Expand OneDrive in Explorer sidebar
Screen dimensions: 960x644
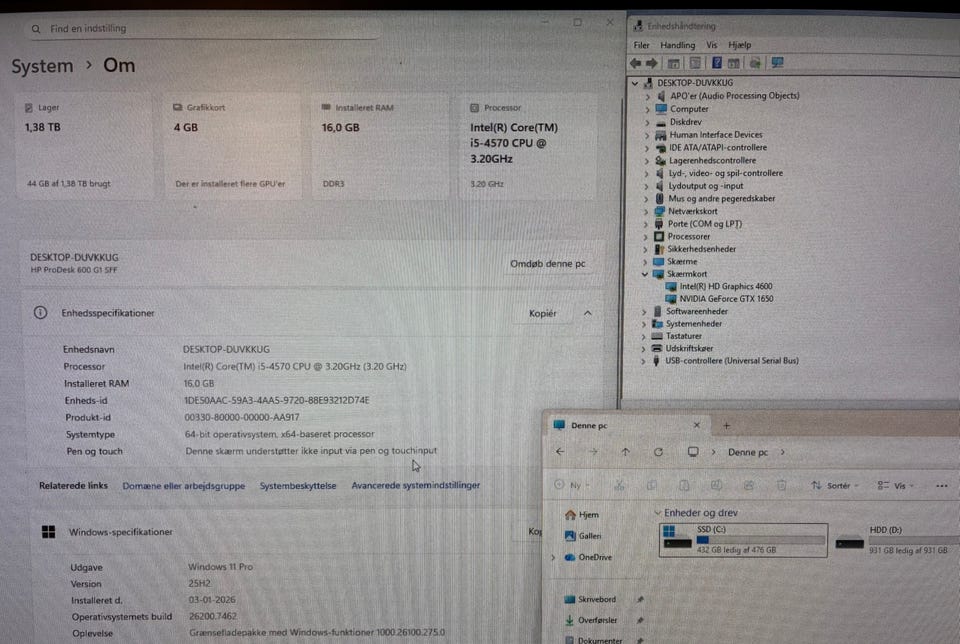[x=553, y=557]
